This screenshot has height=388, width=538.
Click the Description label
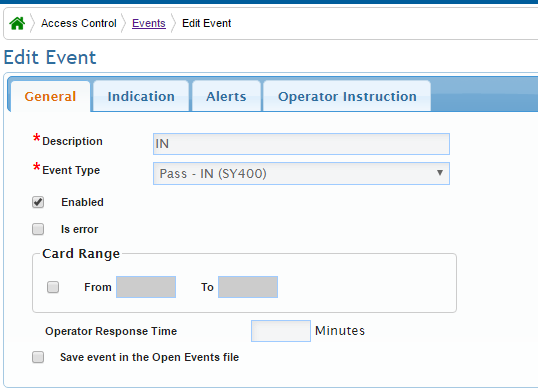(72, 141)
